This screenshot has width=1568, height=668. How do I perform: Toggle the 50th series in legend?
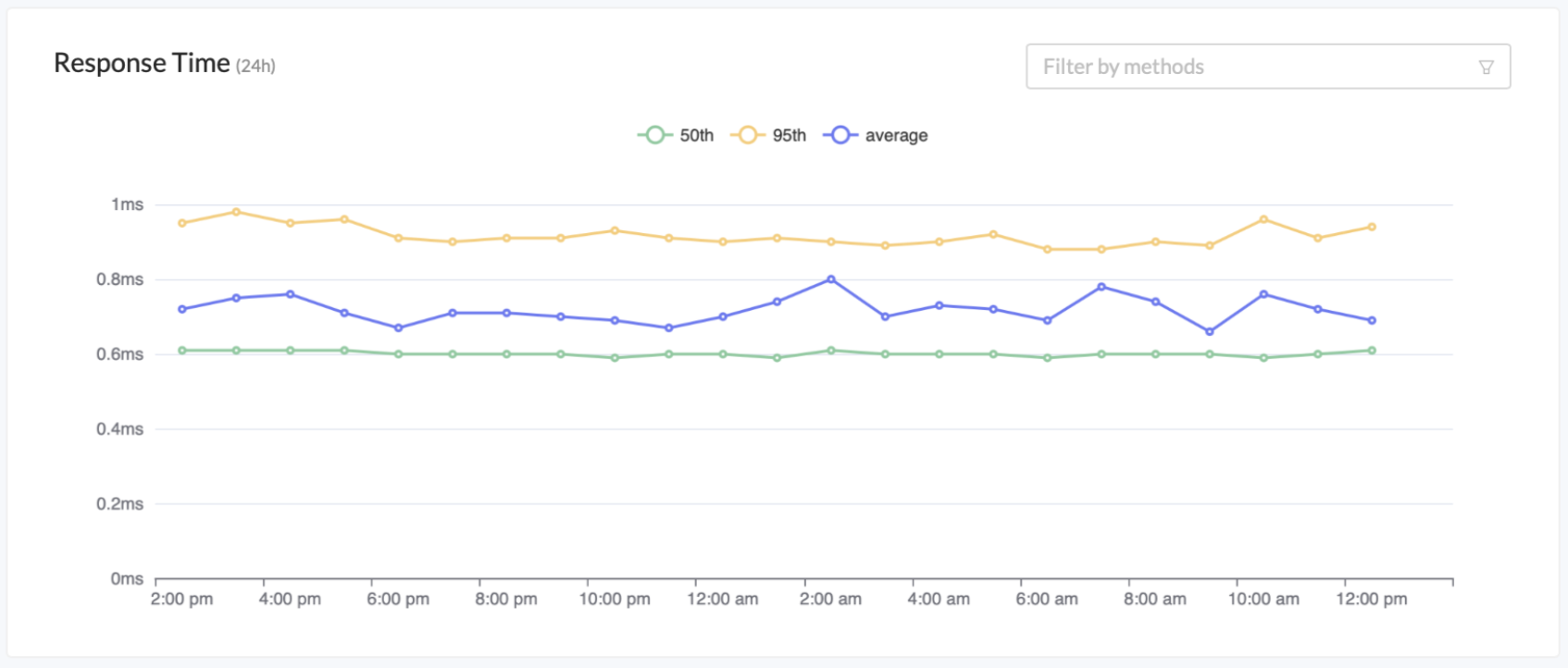click(x=676, y=135)
